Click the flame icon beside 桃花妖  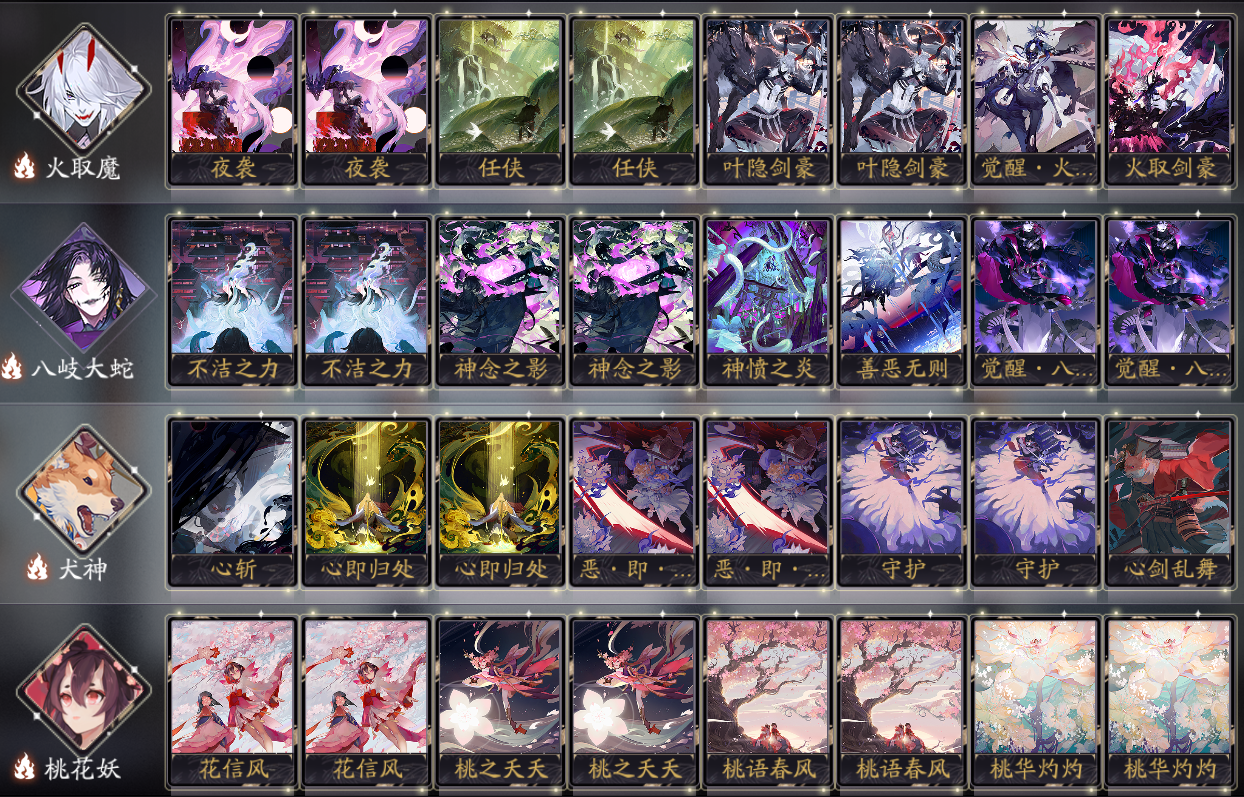click(x=24, y=768)
